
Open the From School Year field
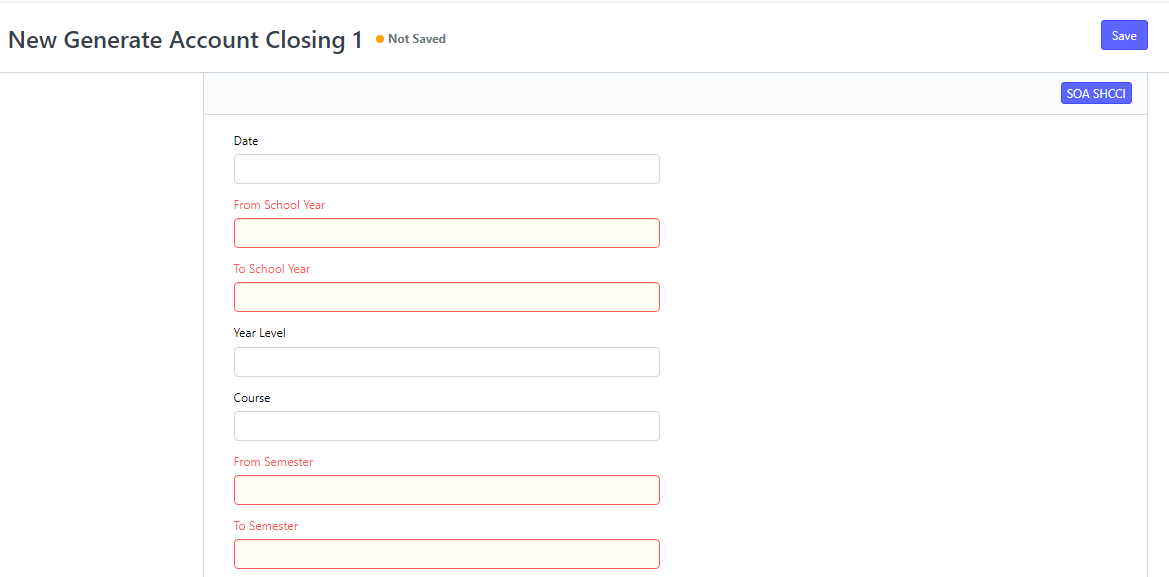tap(446, 233)
